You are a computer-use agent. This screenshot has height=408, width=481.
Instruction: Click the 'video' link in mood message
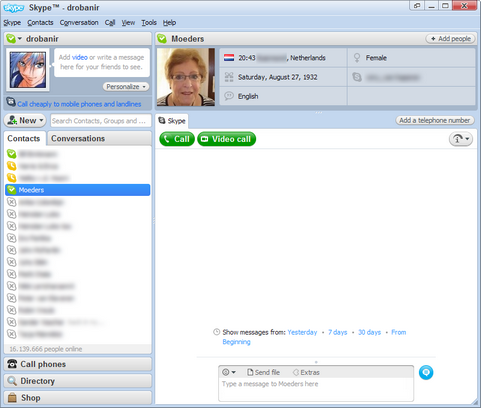click(80, 57)
